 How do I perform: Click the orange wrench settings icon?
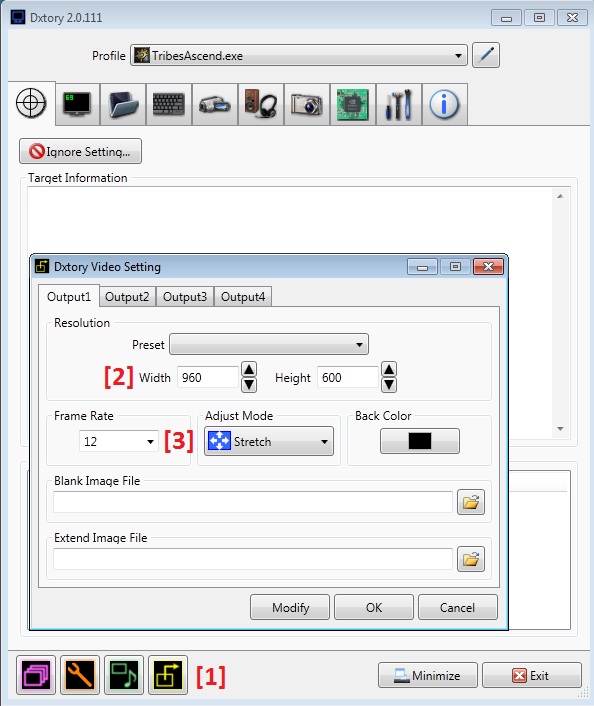tap(80, 675)
